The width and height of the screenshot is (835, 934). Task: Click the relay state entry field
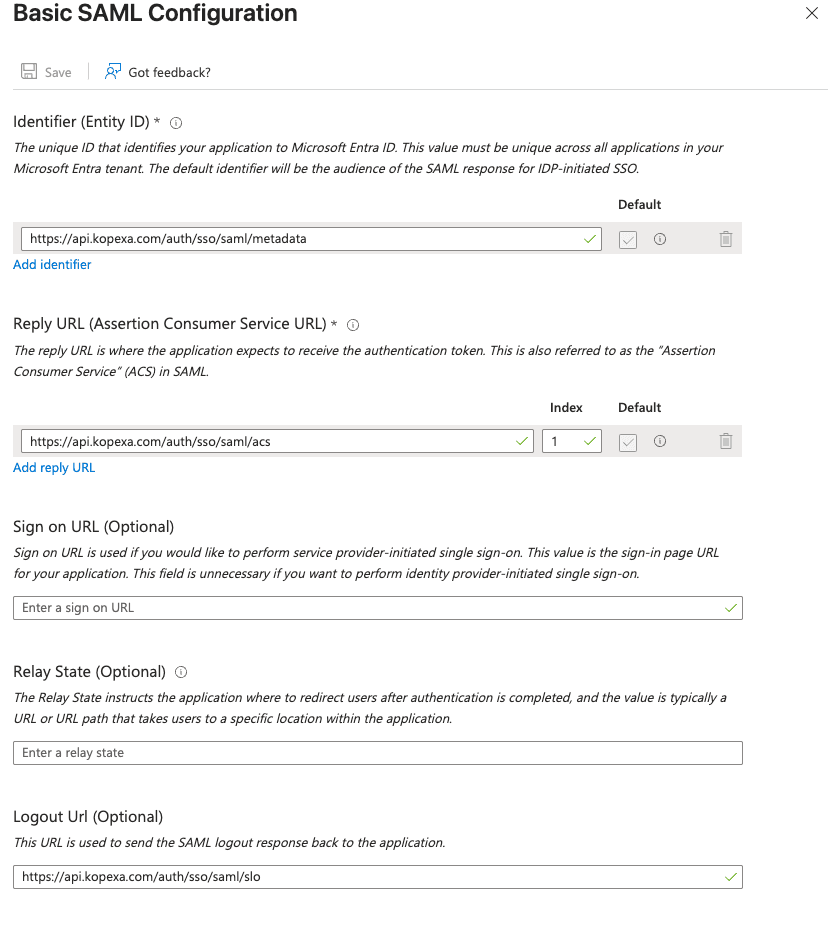[377, 752]
